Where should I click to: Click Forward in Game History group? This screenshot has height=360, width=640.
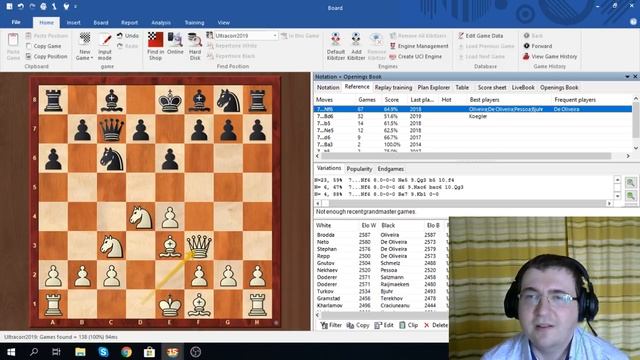538,46
